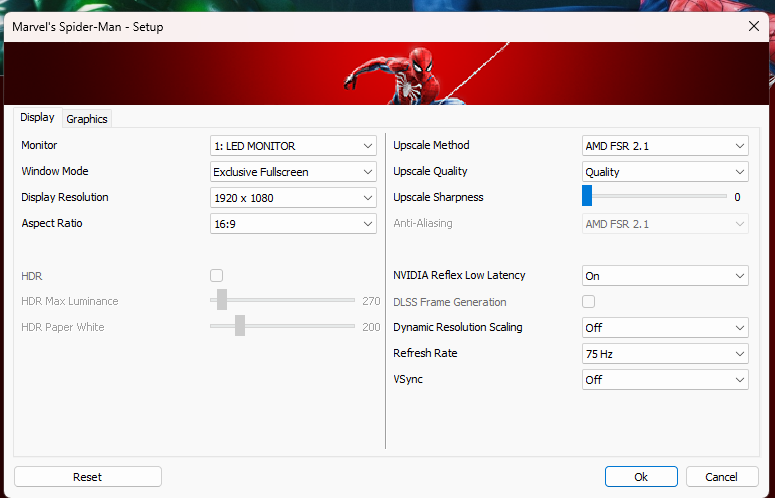Click the disabled Anti-Aliasing dropdown
Screen dimensions: 775x498
click(665, 224)
